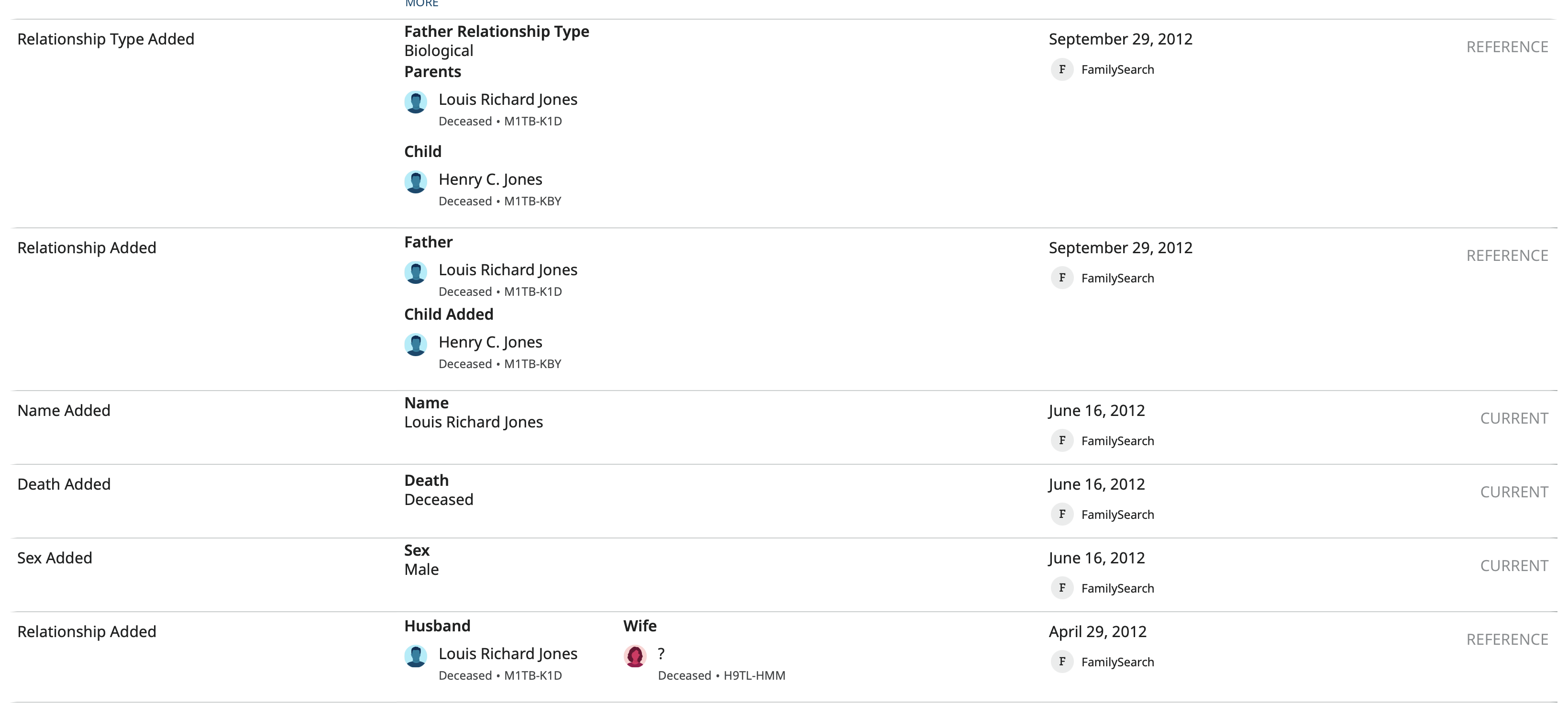Click CURRENT label for Name Added row

pyautogui.click(x=1514, y=418)
